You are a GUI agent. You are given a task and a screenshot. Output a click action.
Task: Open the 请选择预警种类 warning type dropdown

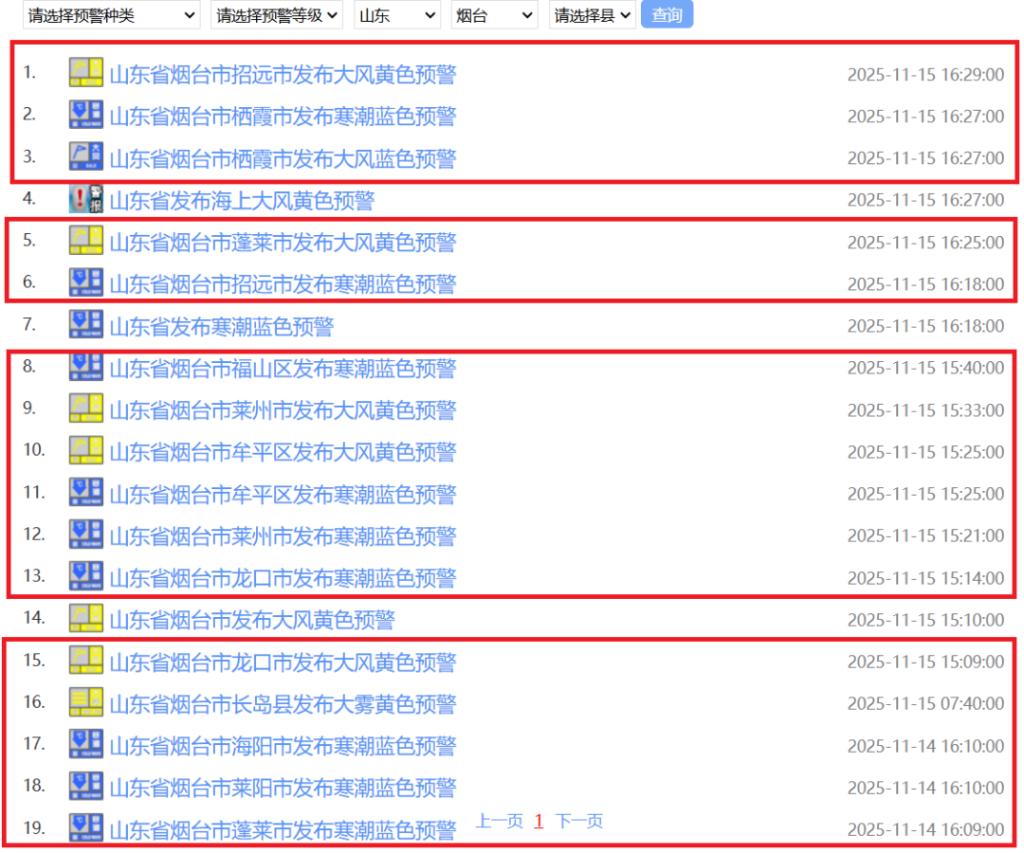pyautogui.click(x=111, y=16)
